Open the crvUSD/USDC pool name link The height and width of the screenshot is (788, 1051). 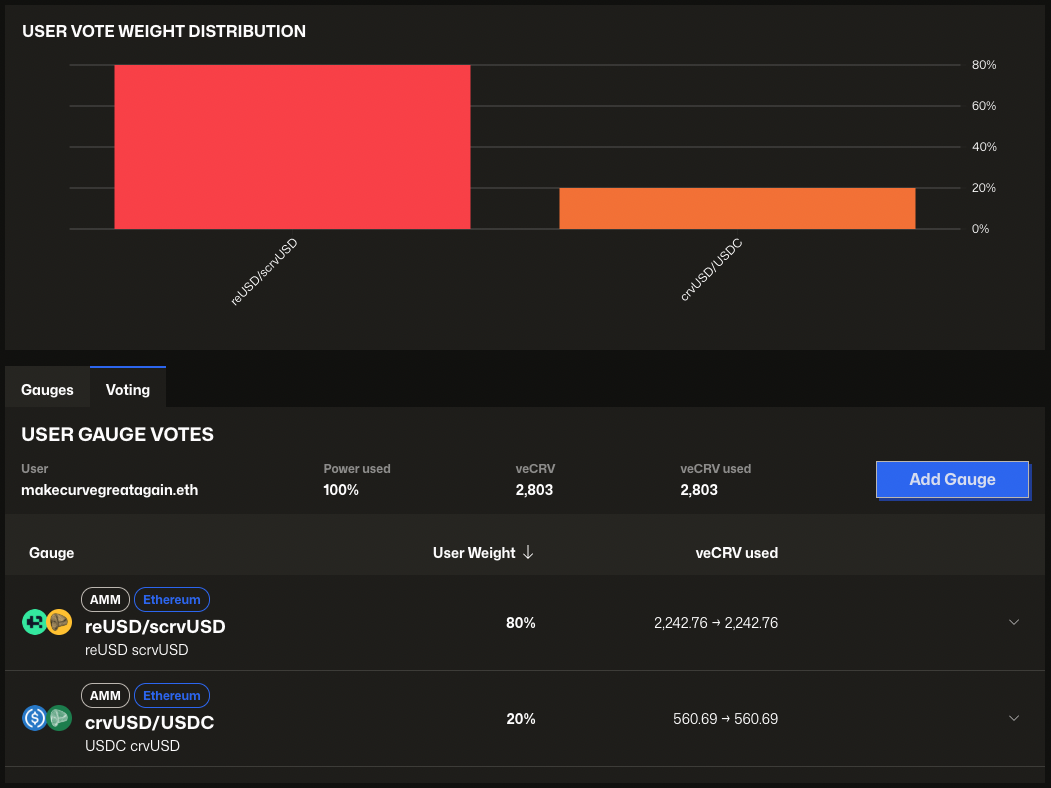150,723
